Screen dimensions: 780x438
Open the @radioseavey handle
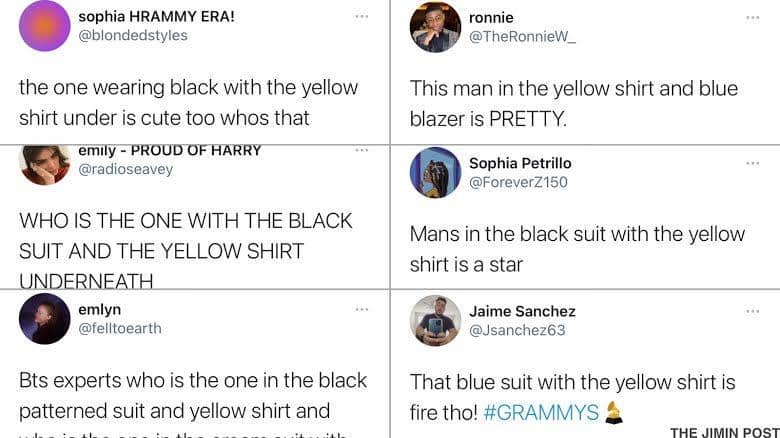(125, 169)
